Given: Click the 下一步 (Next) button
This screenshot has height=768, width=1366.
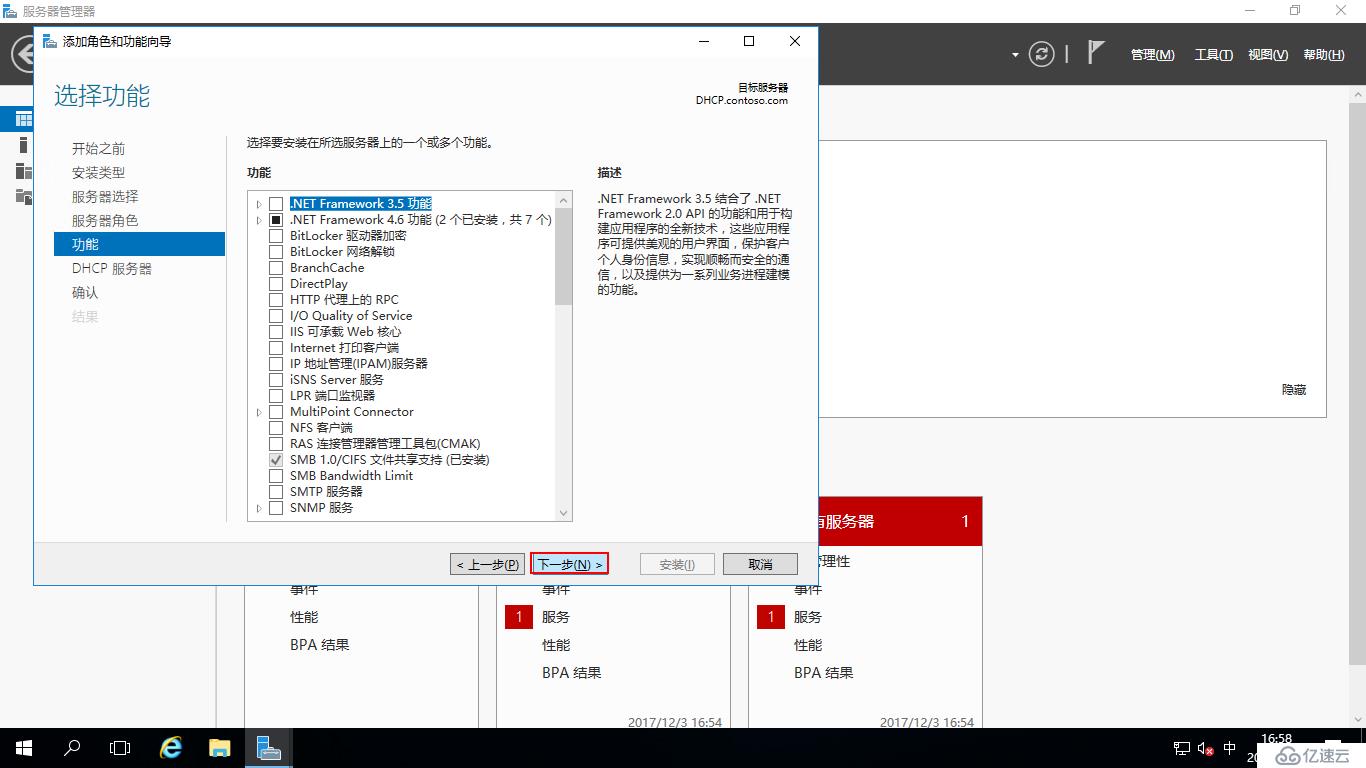Looking at the screenshot, I should coord(570,564).
